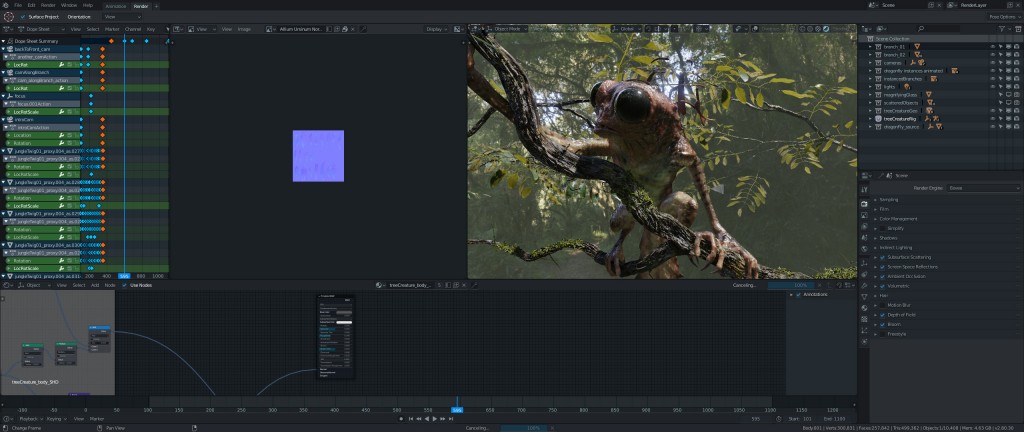Toggle the Surface Project checkbox
The image size is (1024, 432).
[23, 17]
